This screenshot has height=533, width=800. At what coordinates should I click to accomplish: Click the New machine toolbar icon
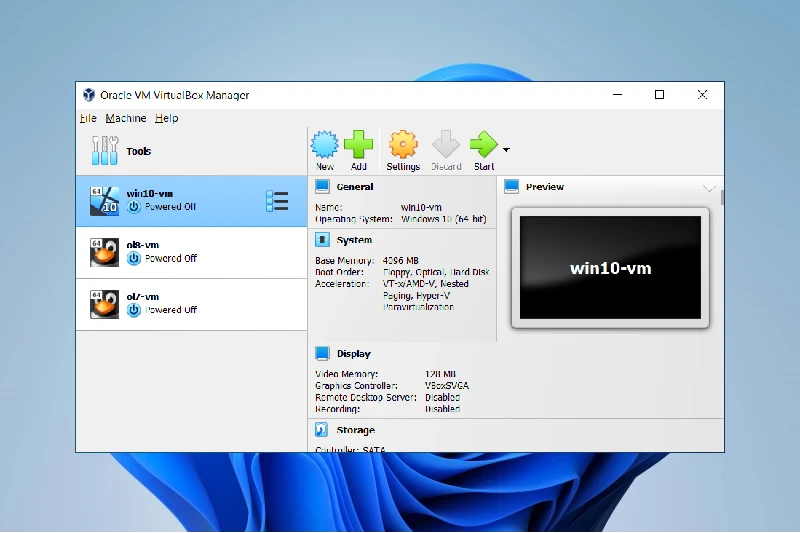tap(324, 144)
